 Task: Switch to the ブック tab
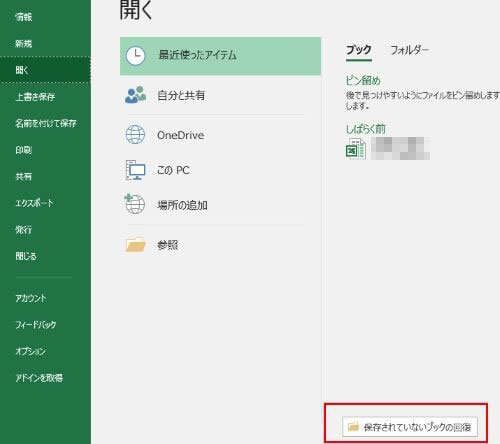[x=359, y=50]
